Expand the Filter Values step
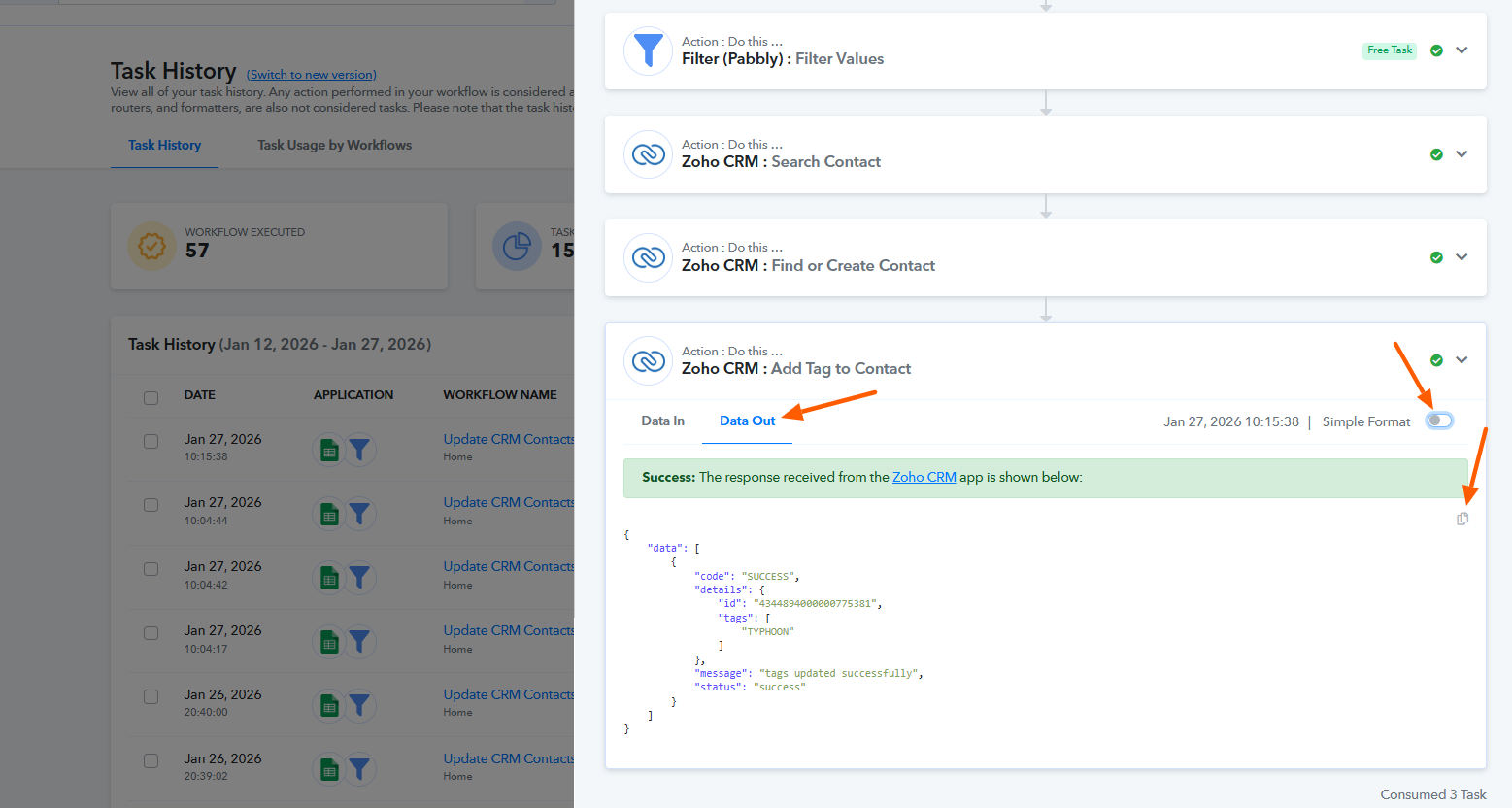Screen dimensions: 1512x808 [1462, 50]
